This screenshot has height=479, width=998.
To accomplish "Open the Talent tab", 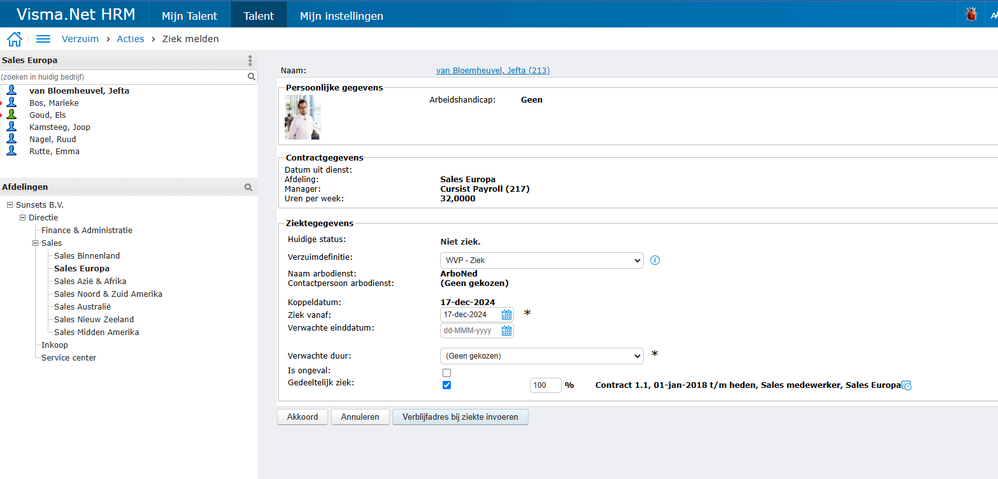I will point(258,16).
